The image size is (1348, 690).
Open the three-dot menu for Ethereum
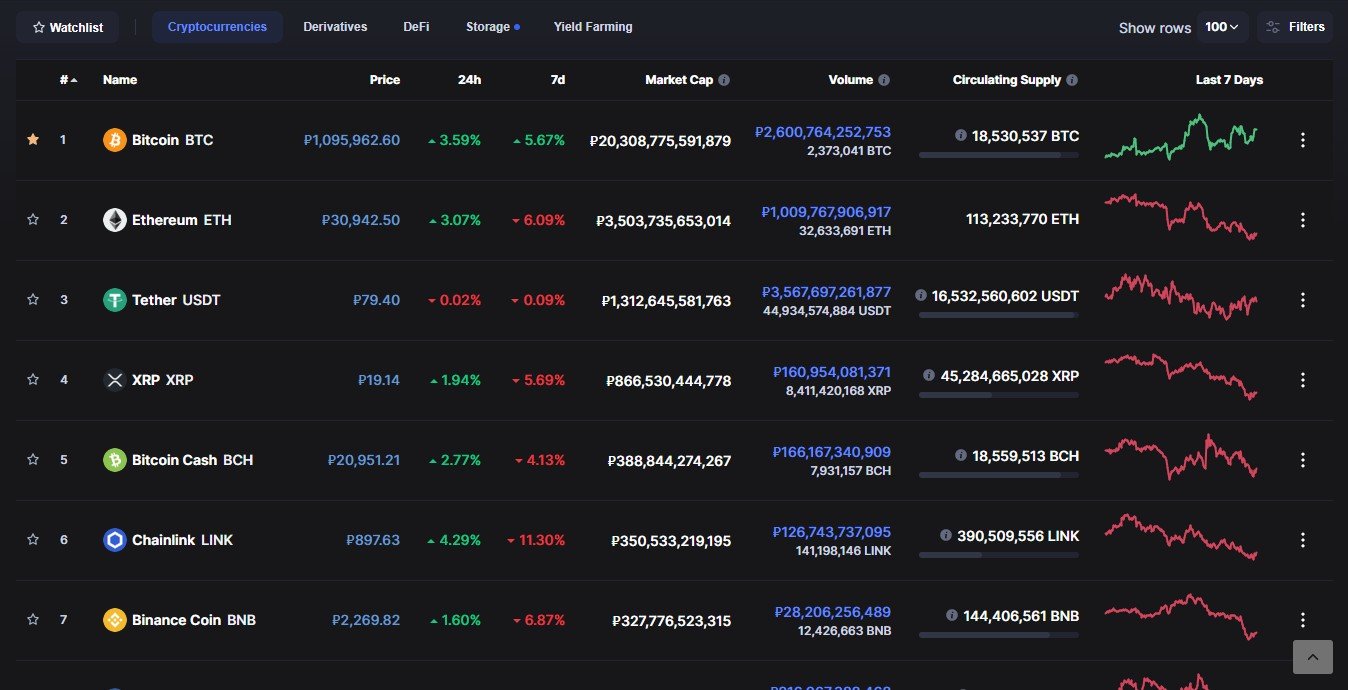coord(1303,220)
